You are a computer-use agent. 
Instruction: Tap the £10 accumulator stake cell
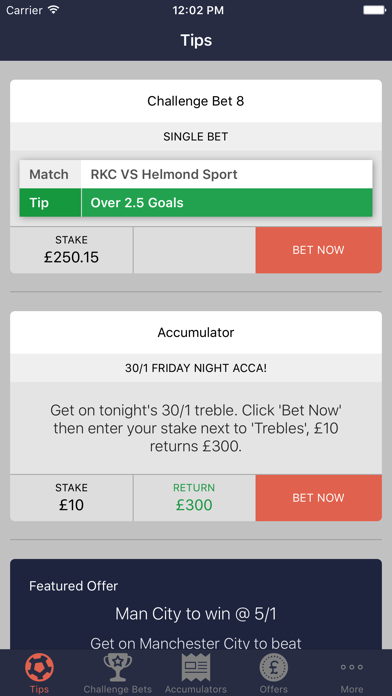[x=71, y=498]
